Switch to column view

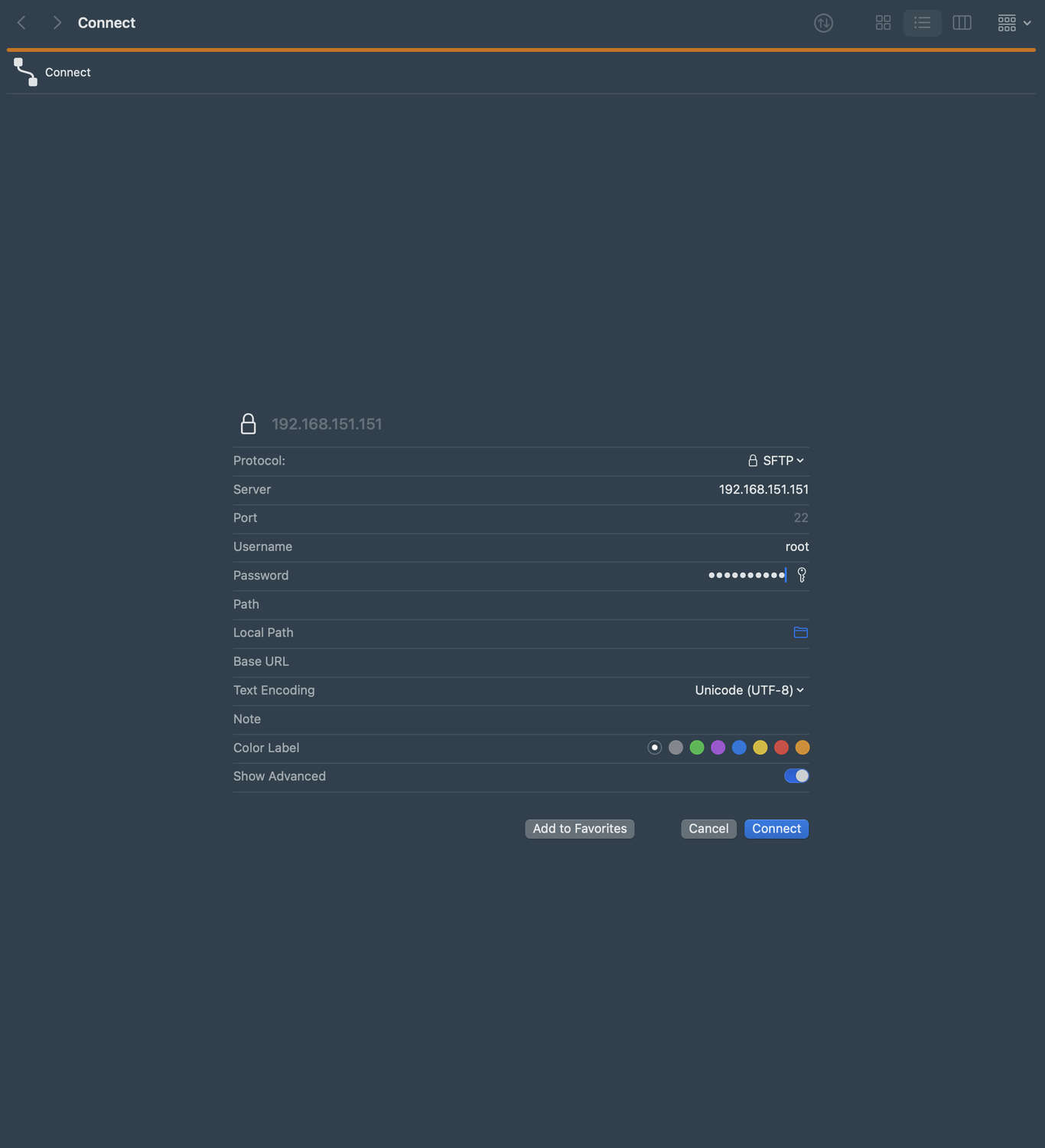962,23
